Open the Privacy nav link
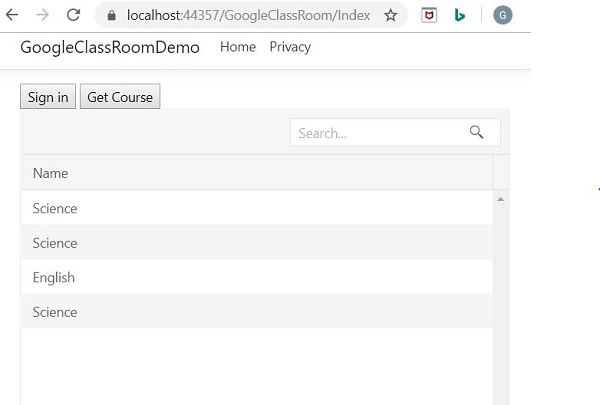This screenshot has height=405, width=600. tap(290, 47)
